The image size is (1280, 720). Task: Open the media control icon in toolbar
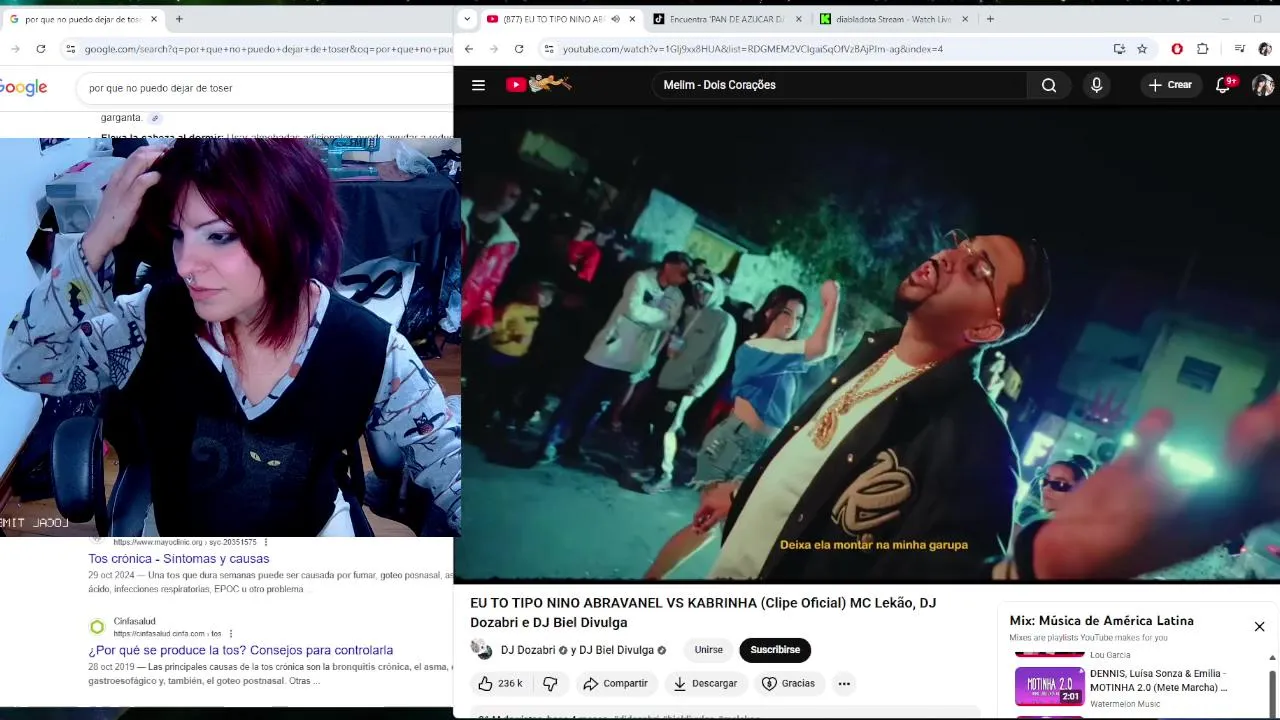tap(1240, 49)
